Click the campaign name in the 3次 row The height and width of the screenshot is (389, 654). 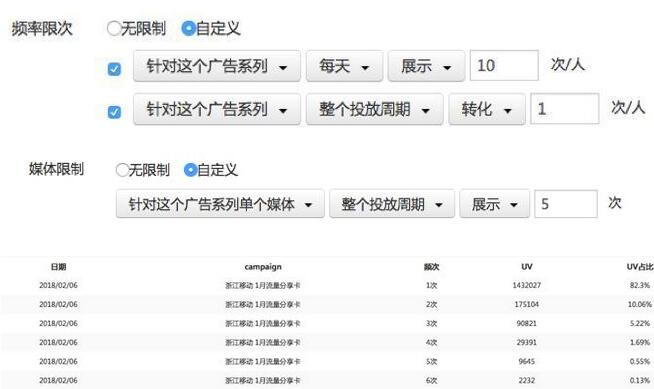(263, 324)
